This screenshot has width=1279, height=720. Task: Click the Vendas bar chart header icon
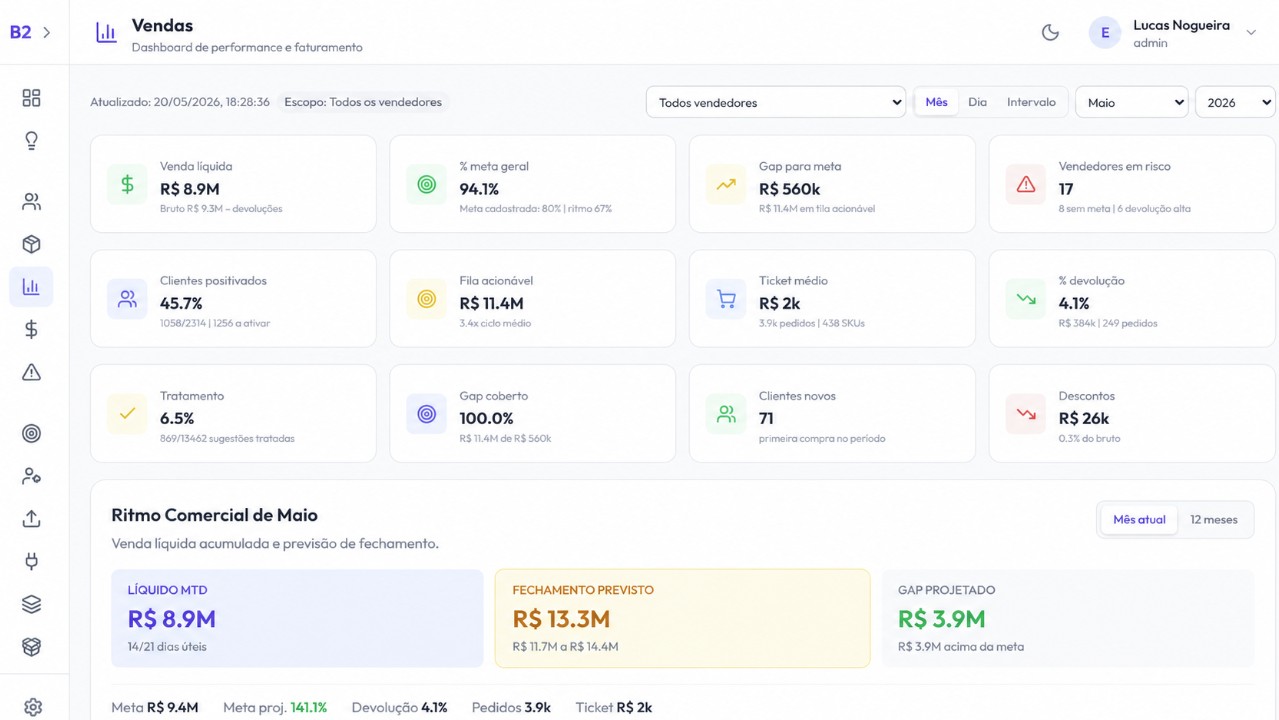106,32
